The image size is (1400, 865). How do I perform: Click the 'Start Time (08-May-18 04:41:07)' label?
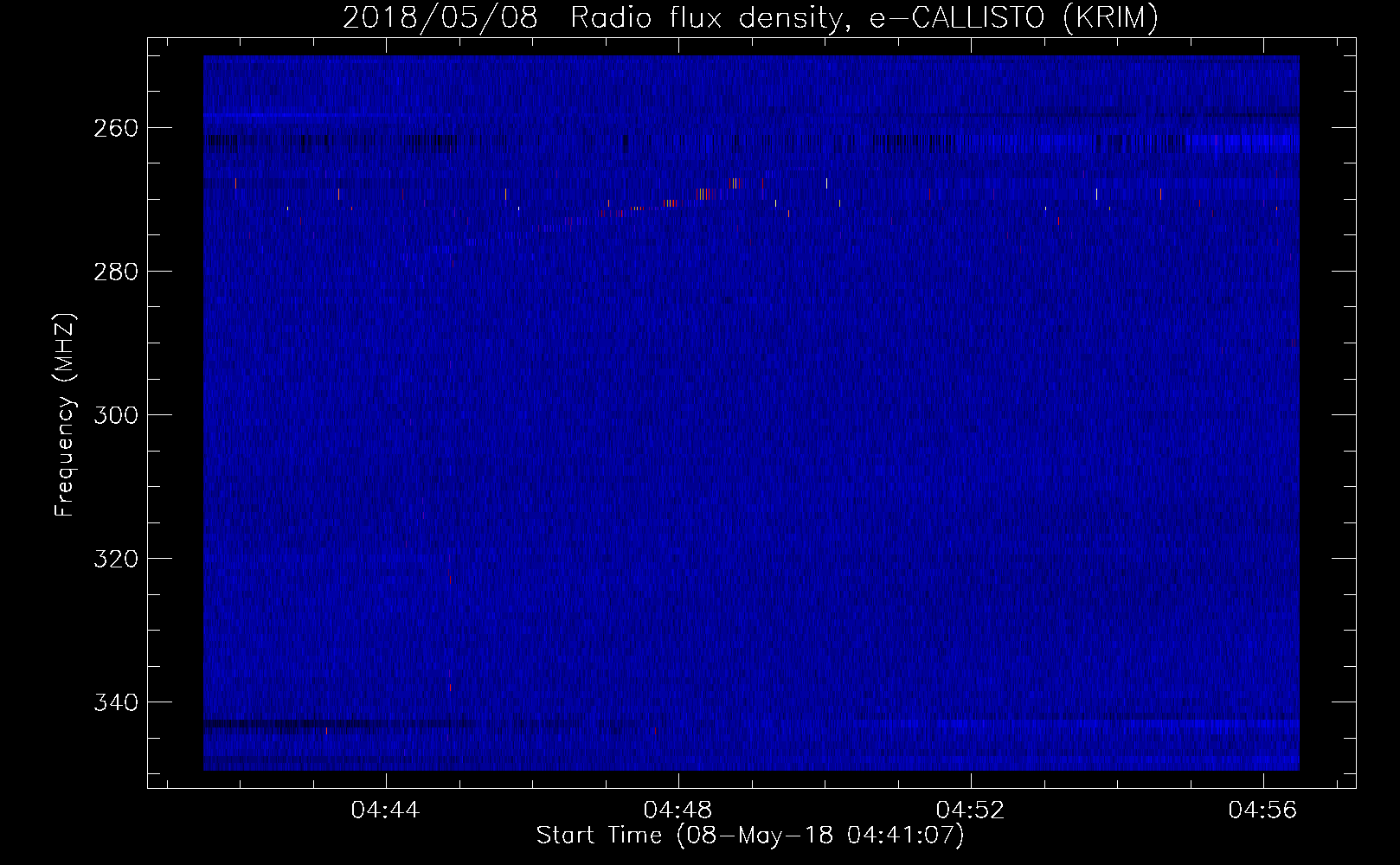(x=750, y=836)
